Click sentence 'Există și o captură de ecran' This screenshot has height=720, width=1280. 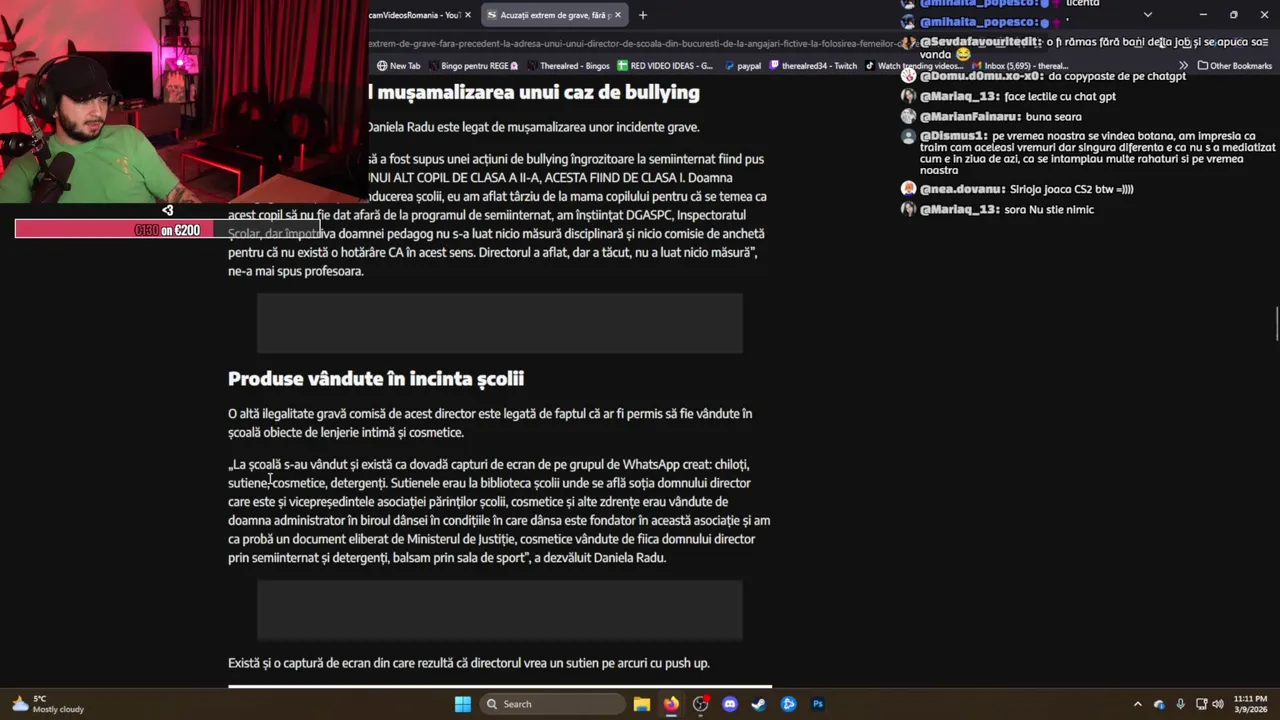pos(469,663)
